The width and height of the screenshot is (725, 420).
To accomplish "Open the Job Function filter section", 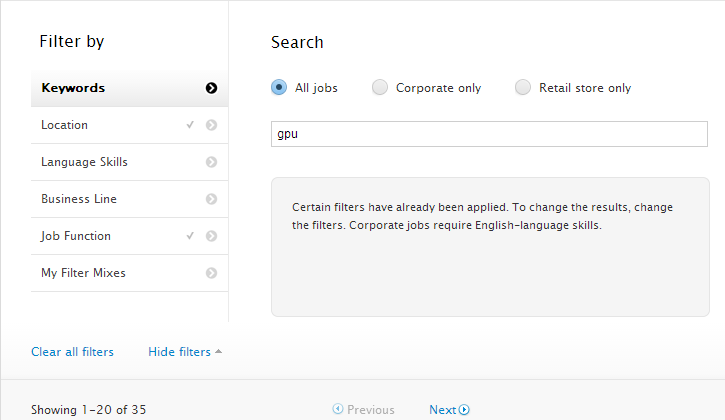I will pos(76,236).
